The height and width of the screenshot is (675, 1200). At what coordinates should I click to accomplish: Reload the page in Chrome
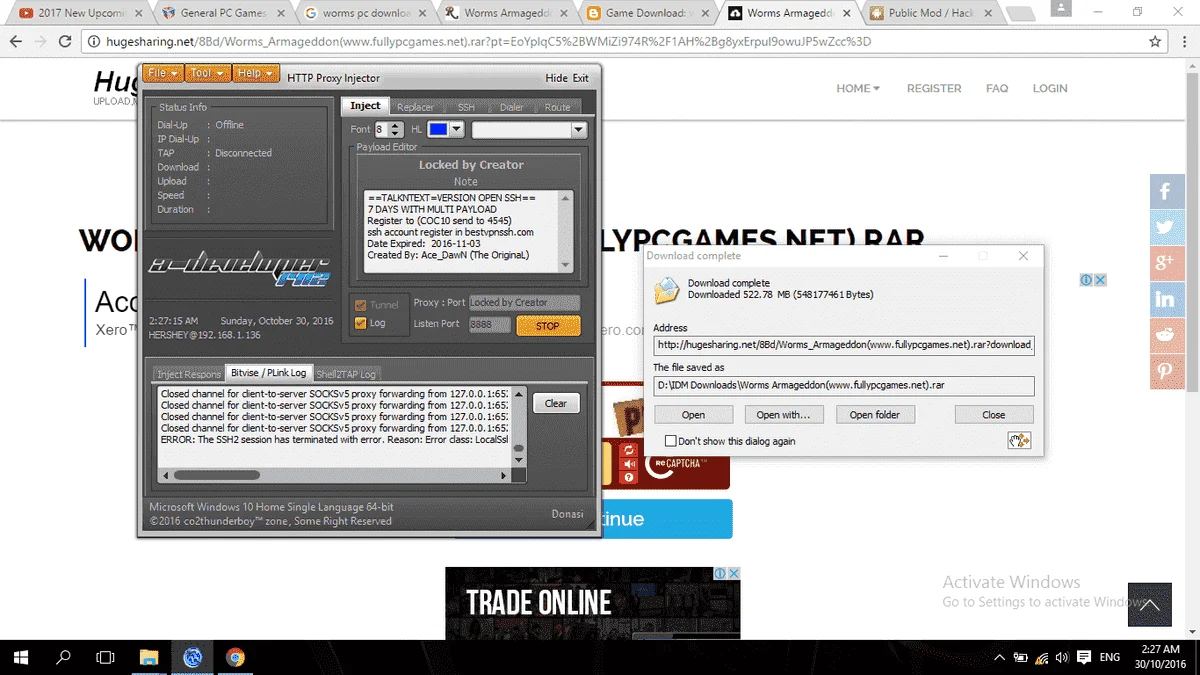(x=65, y=42)
